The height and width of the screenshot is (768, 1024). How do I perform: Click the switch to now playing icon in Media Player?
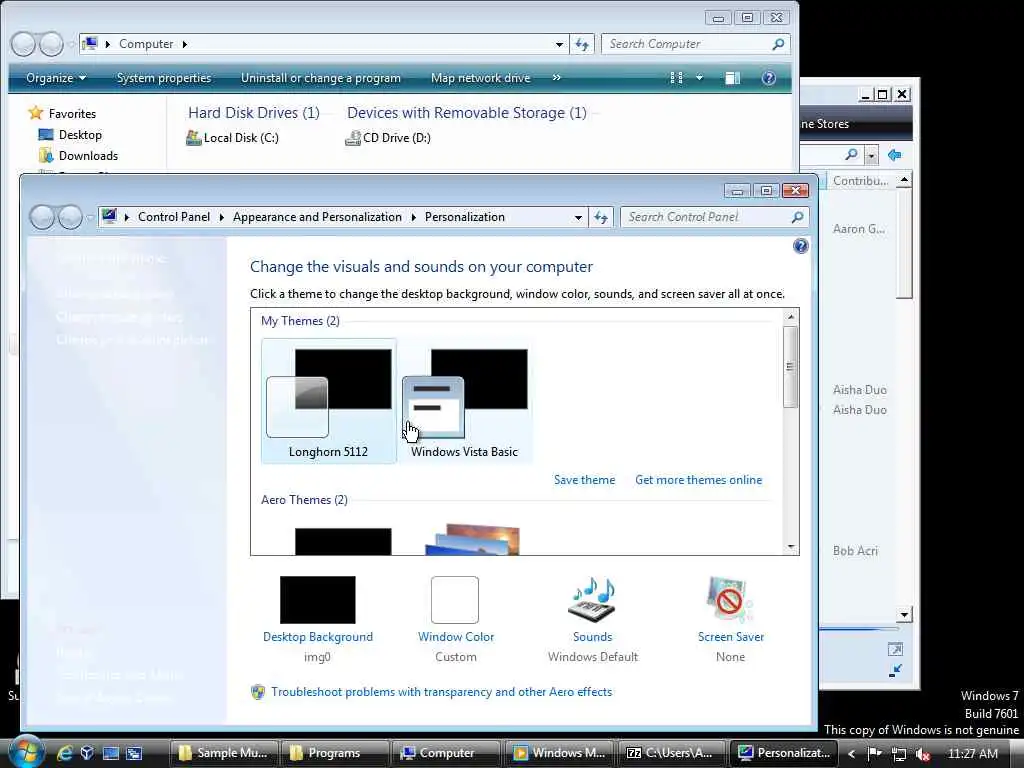895,670
